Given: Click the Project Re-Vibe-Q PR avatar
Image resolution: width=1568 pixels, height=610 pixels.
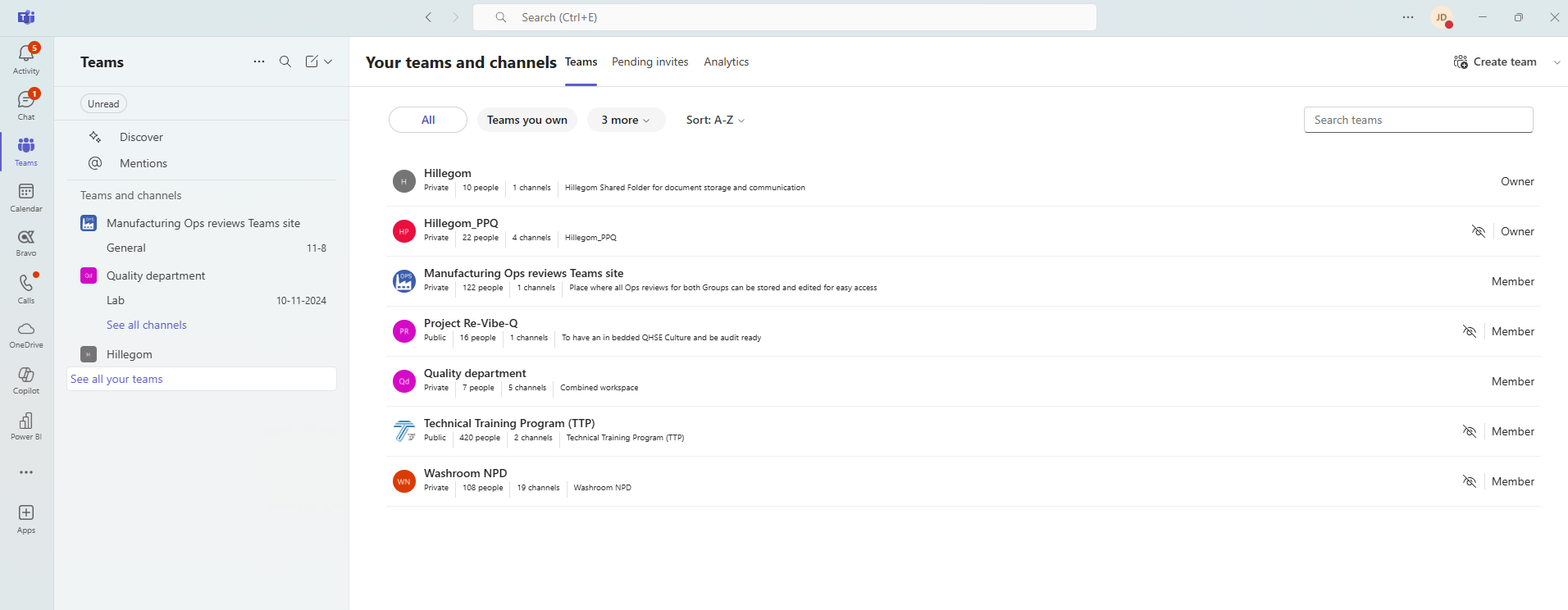Looking at the screenshot, I should [404, 331].
